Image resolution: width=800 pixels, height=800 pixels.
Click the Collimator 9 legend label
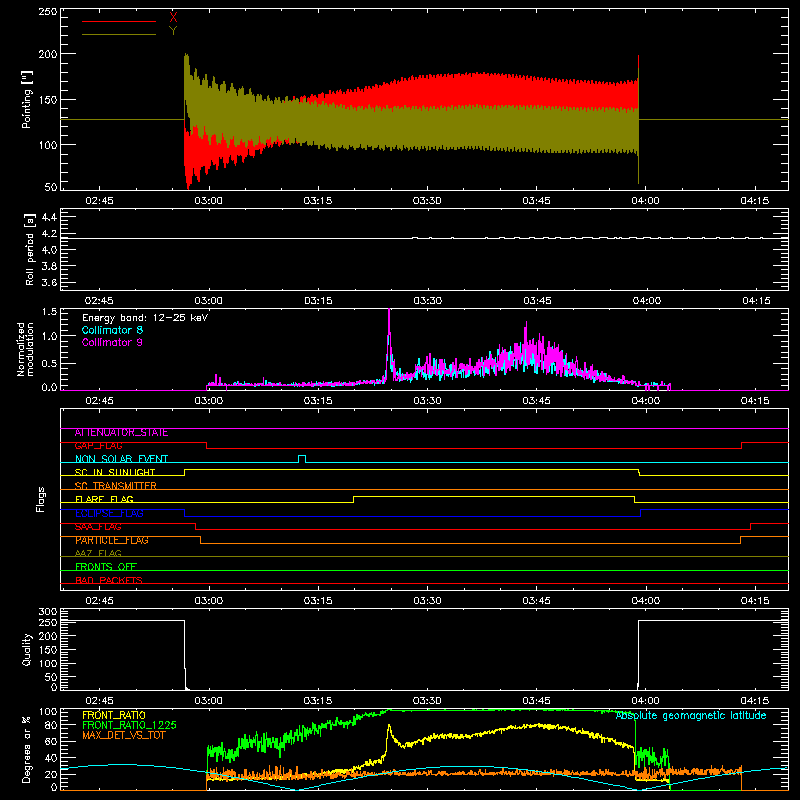[112, 342]
